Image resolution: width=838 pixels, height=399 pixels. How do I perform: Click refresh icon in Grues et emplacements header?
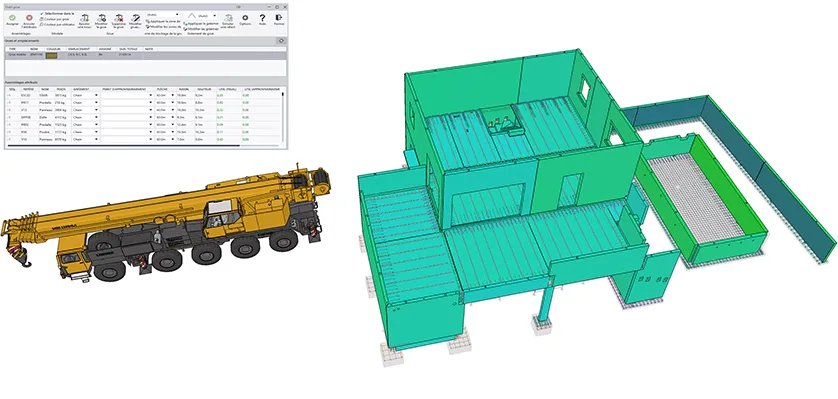coord(281,41)
